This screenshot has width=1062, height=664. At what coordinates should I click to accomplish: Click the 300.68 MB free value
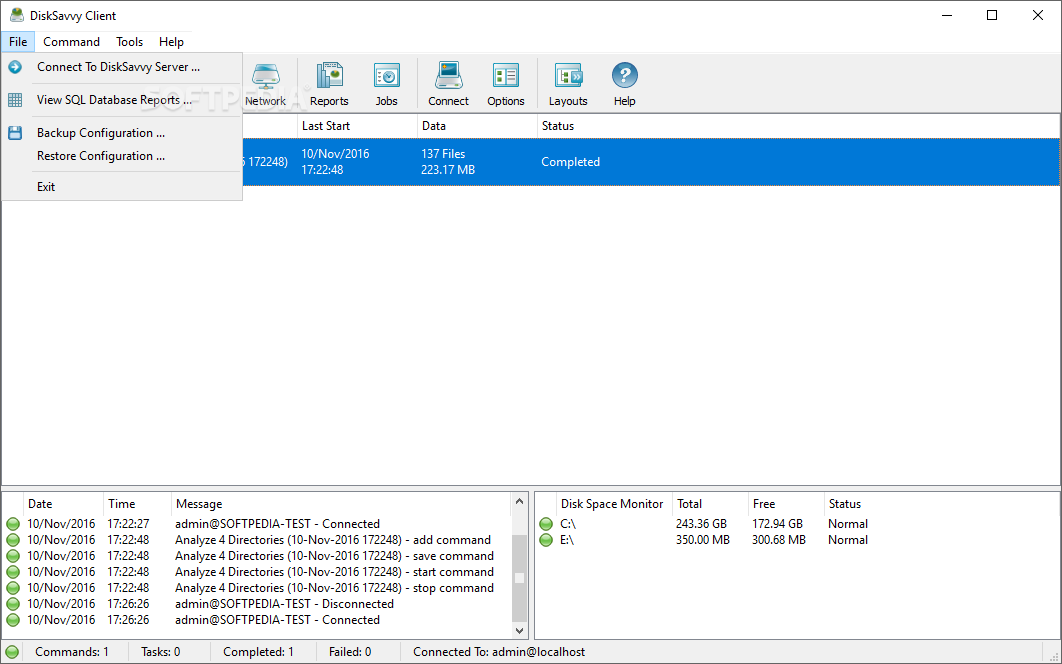pyautogui.click(x=779, y=540)
